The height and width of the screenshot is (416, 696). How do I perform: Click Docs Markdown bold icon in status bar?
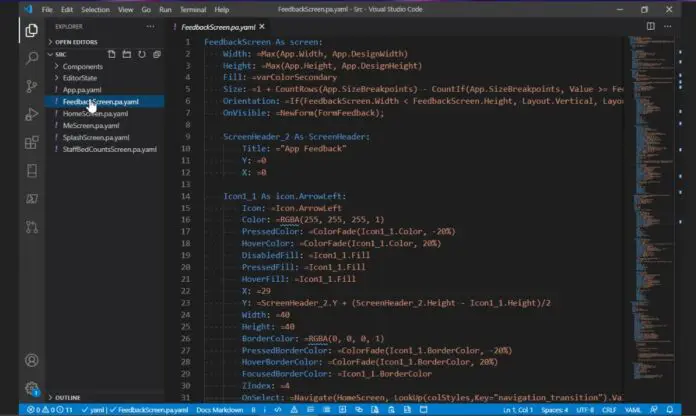(253, 409)
